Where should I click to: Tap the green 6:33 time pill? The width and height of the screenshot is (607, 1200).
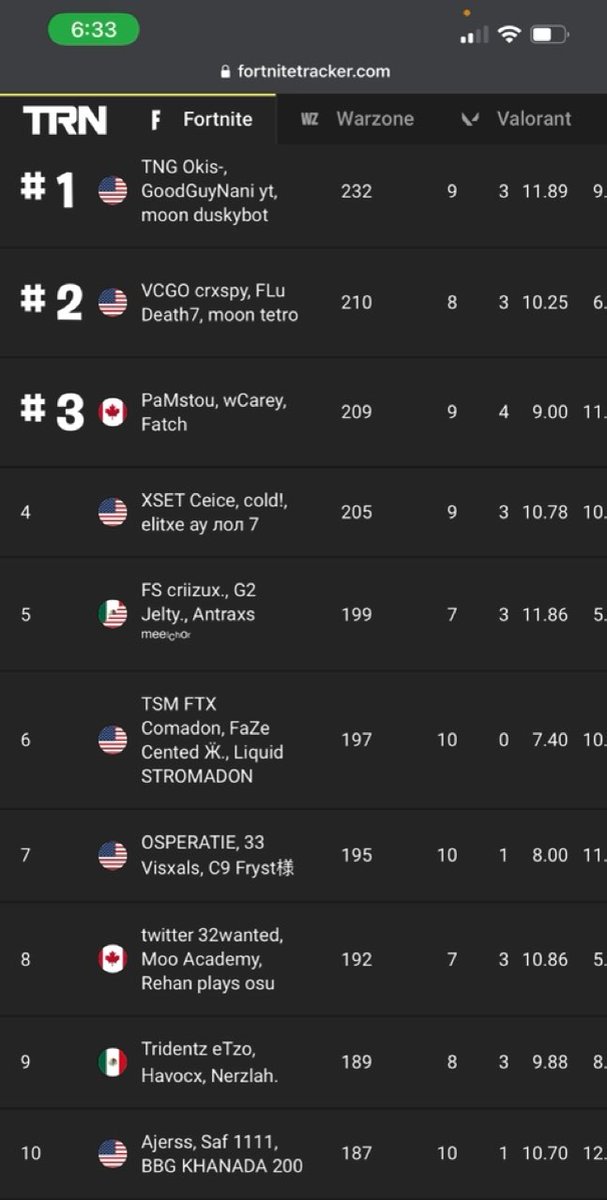93,30
